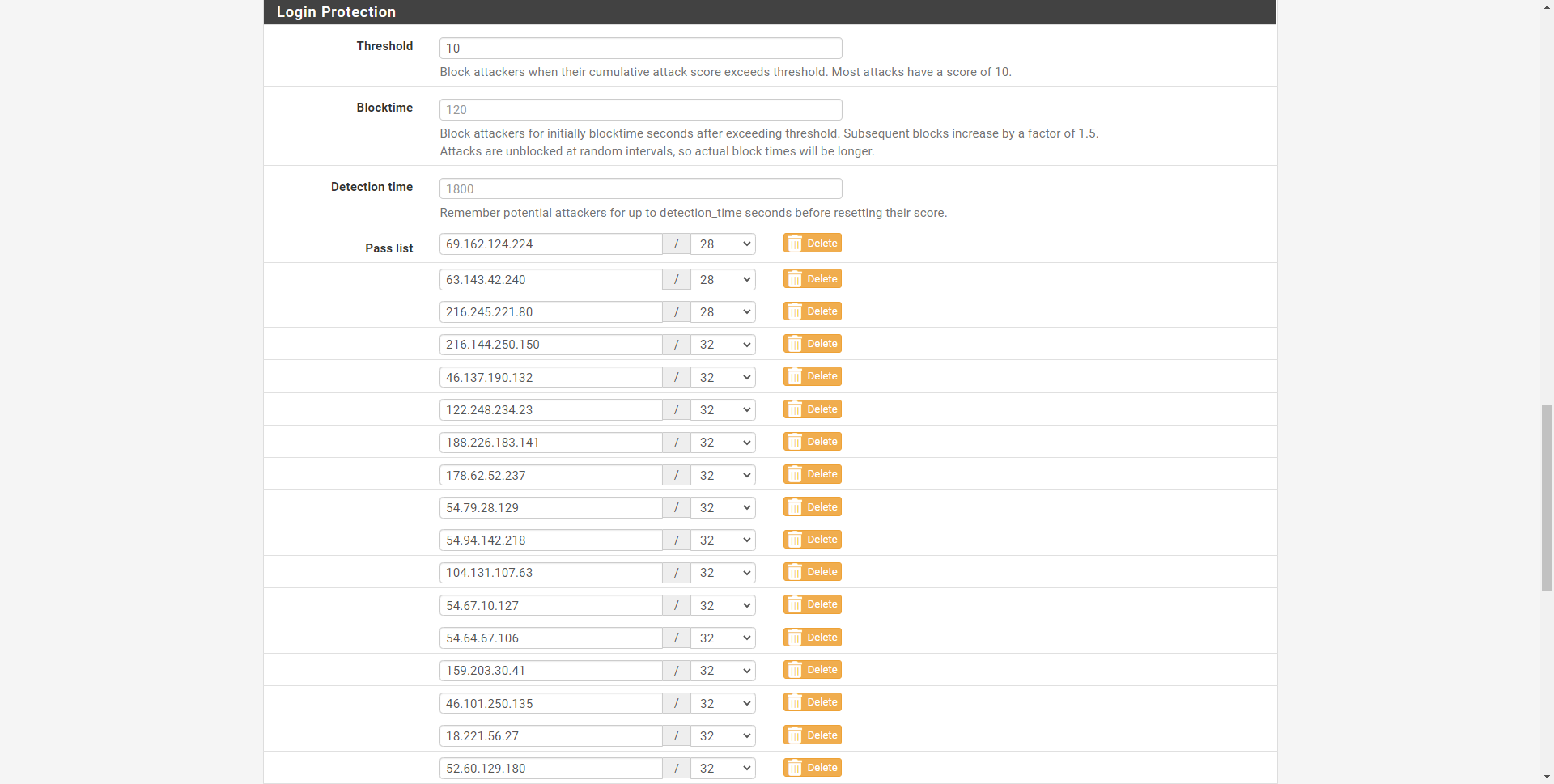The height and width of the screenshot is (784, 1554).
Task: Pick a subnet mask for 18.221.56.27
Action: [723, 736]
